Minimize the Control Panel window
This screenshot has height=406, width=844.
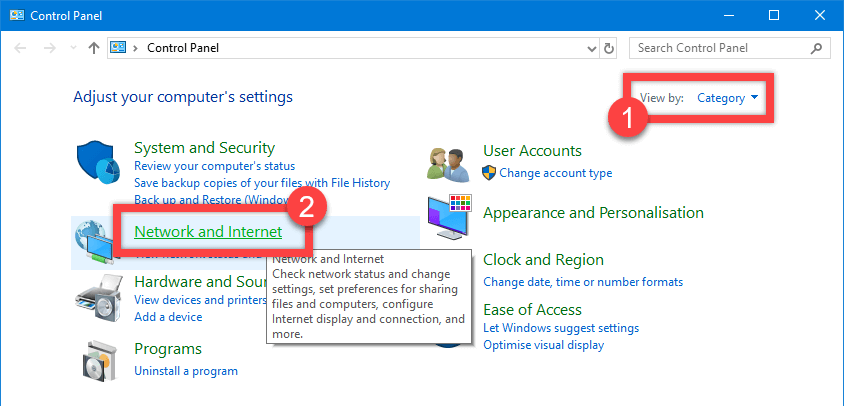click(728, 16)
